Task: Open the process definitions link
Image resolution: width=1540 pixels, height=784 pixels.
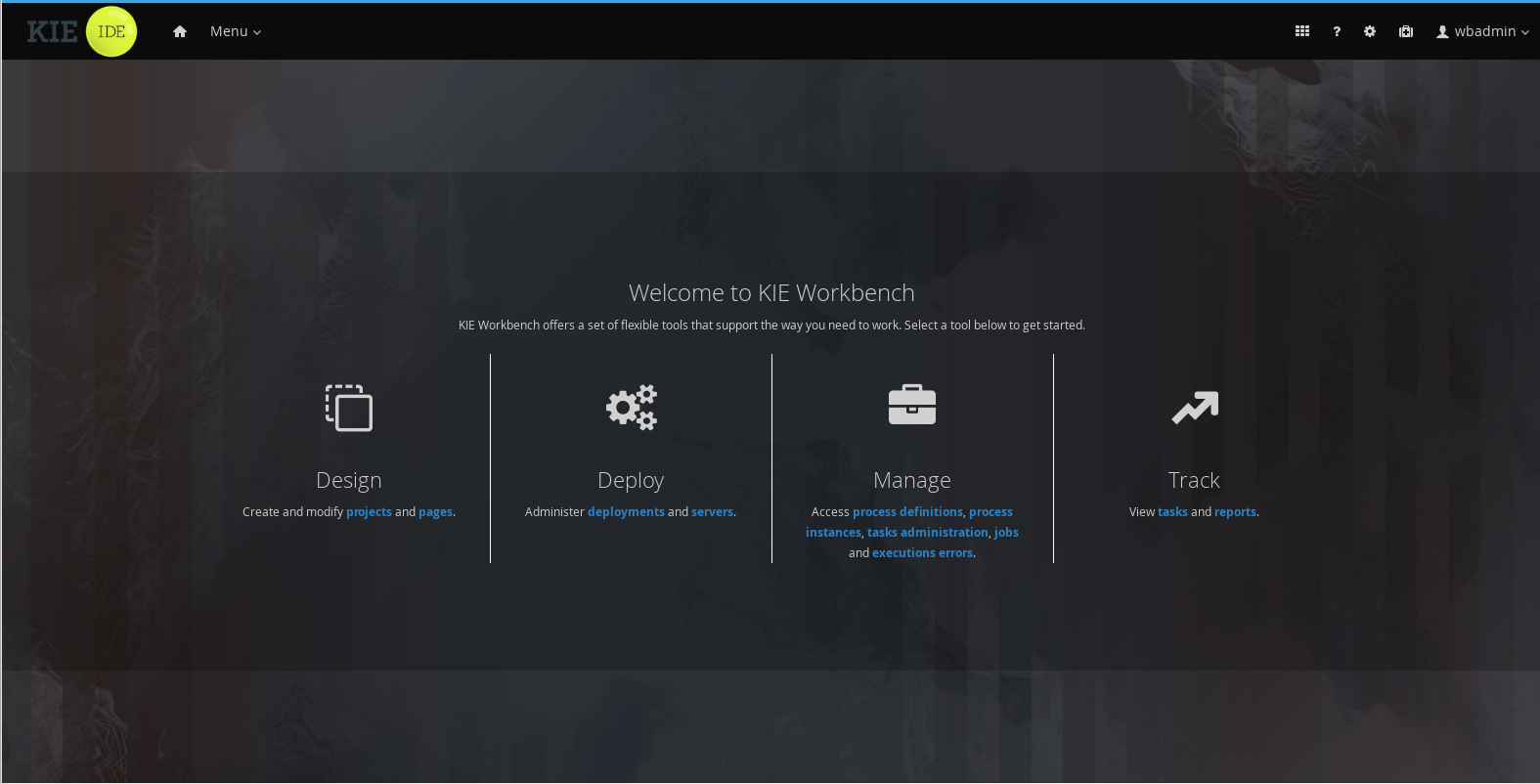Action: pyautogui.click(x=907, y=512)
